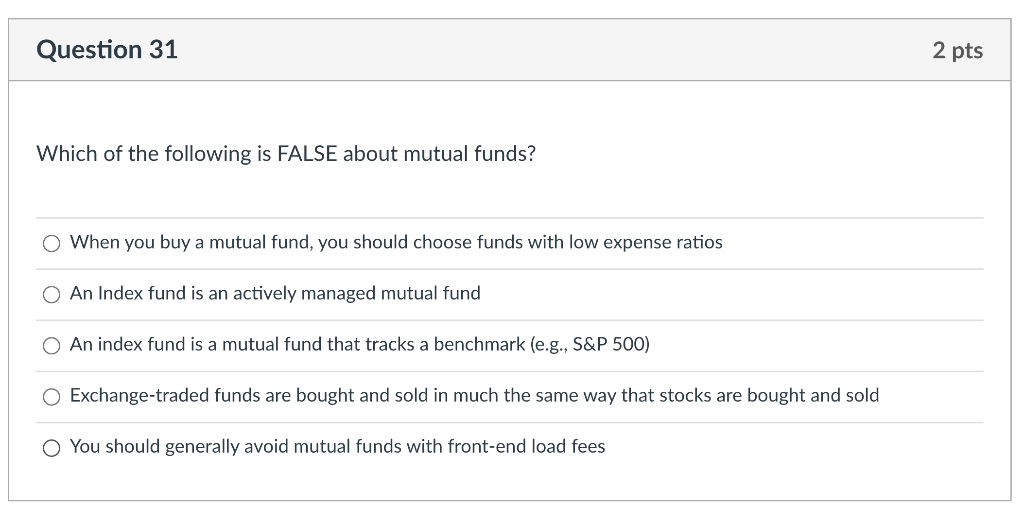
Task: Click the words 'low expense ratios' in first answer
Action: click(646, 243)
